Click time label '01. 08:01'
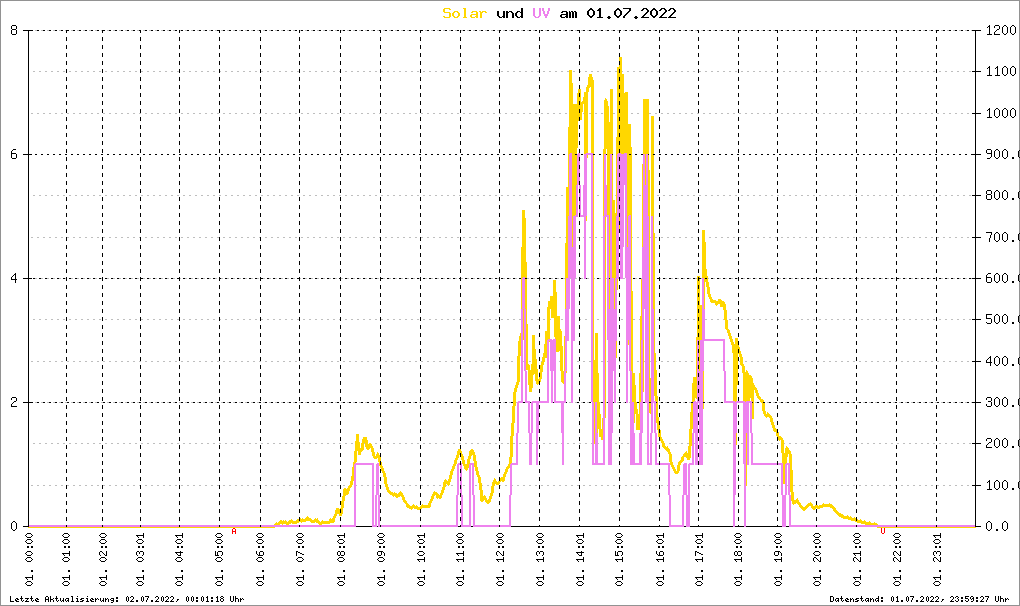This screenshot has height=606, width=1020. point(341,559)
